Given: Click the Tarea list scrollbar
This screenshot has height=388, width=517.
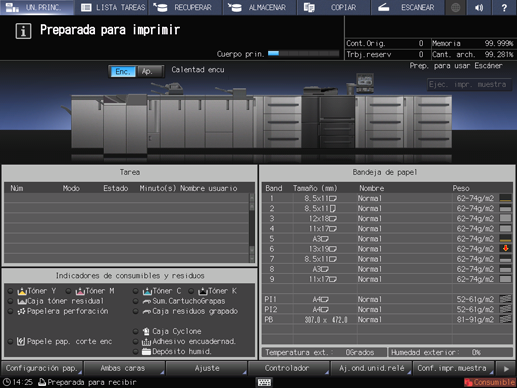Looking at the screenshot, I should point(252,228).
